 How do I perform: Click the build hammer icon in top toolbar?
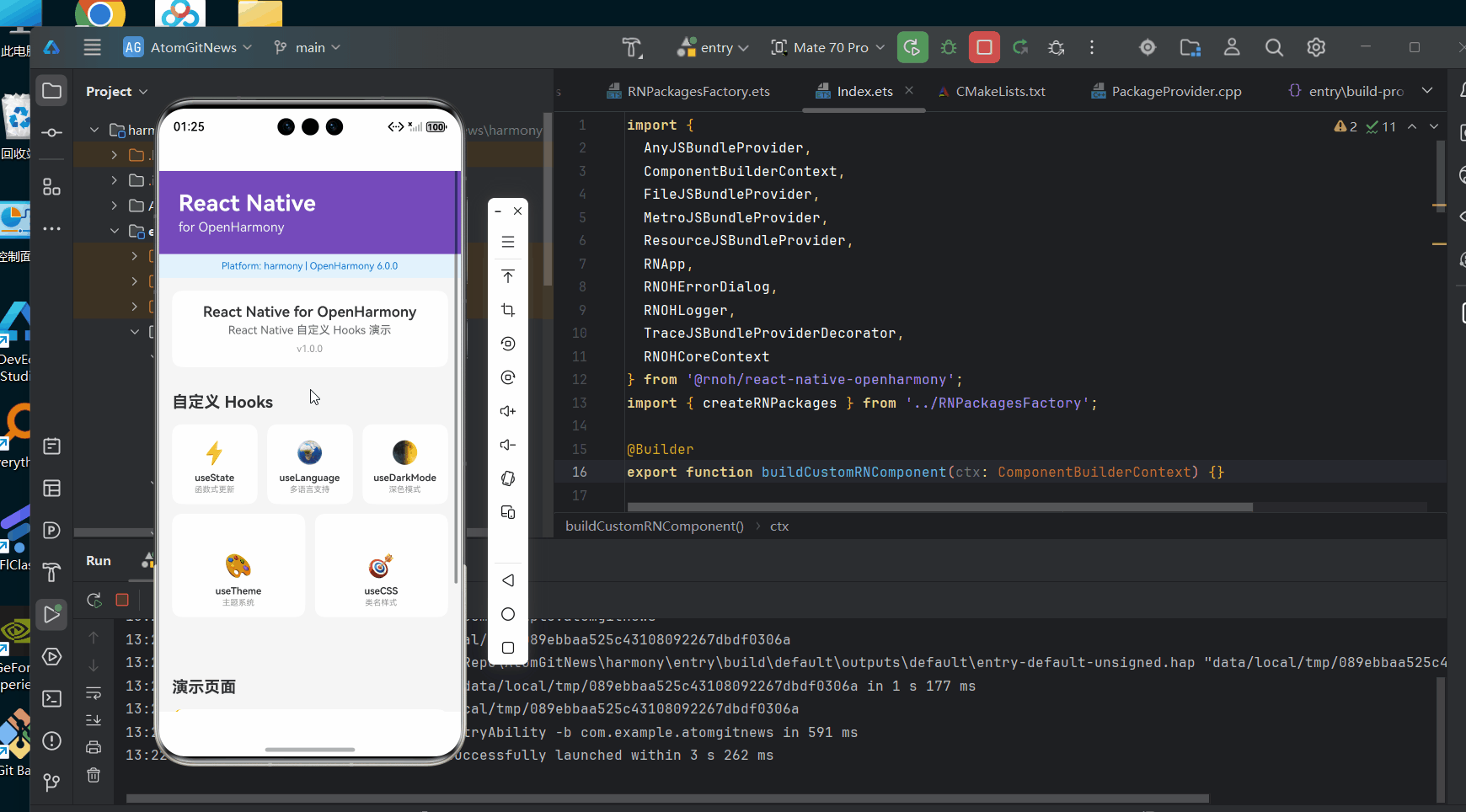[632, 48]
